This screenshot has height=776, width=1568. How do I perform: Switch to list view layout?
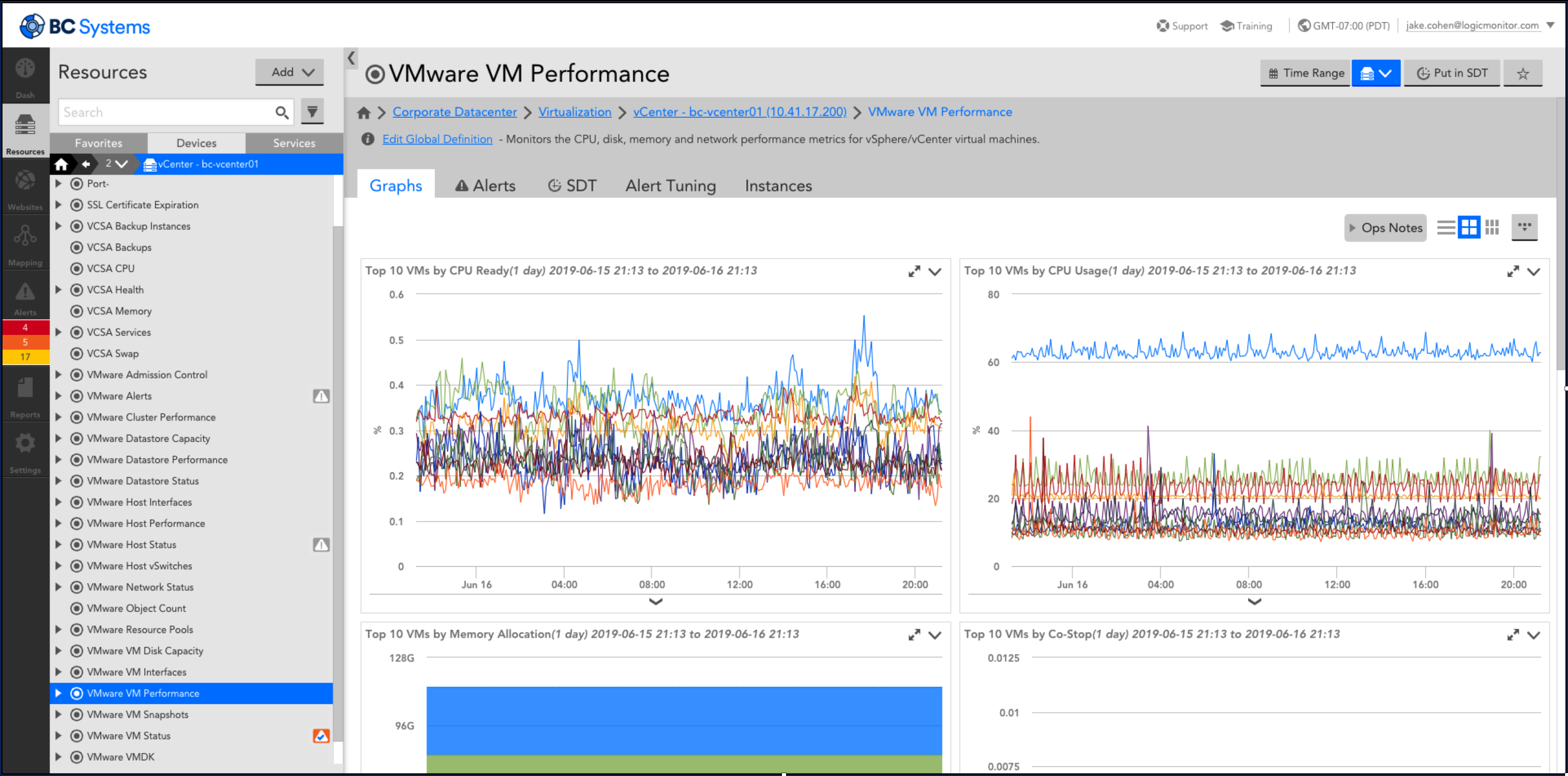pyautogui.click(x=1446, y=228)
